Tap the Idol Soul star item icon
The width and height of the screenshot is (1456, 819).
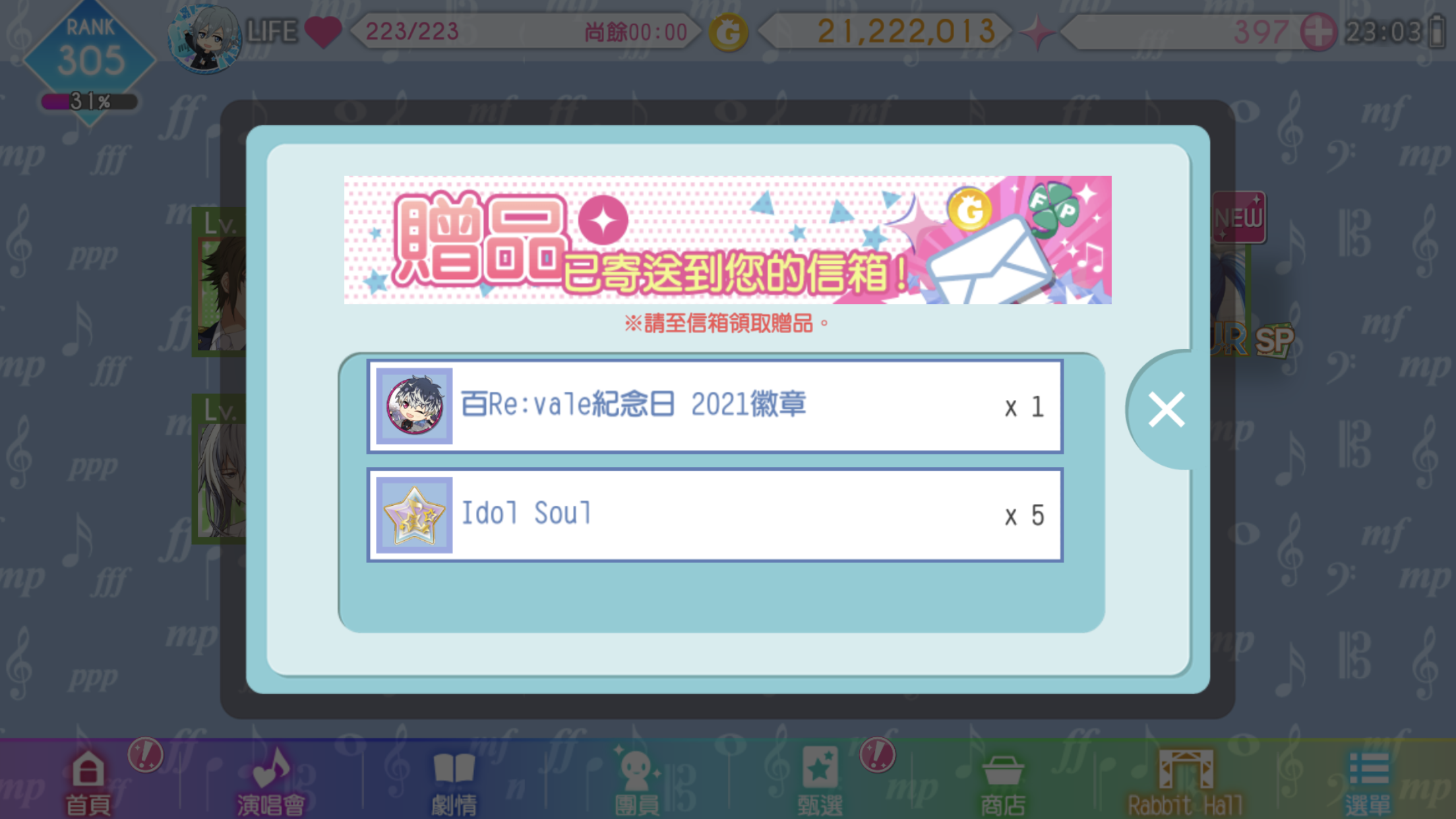point(414,515)
